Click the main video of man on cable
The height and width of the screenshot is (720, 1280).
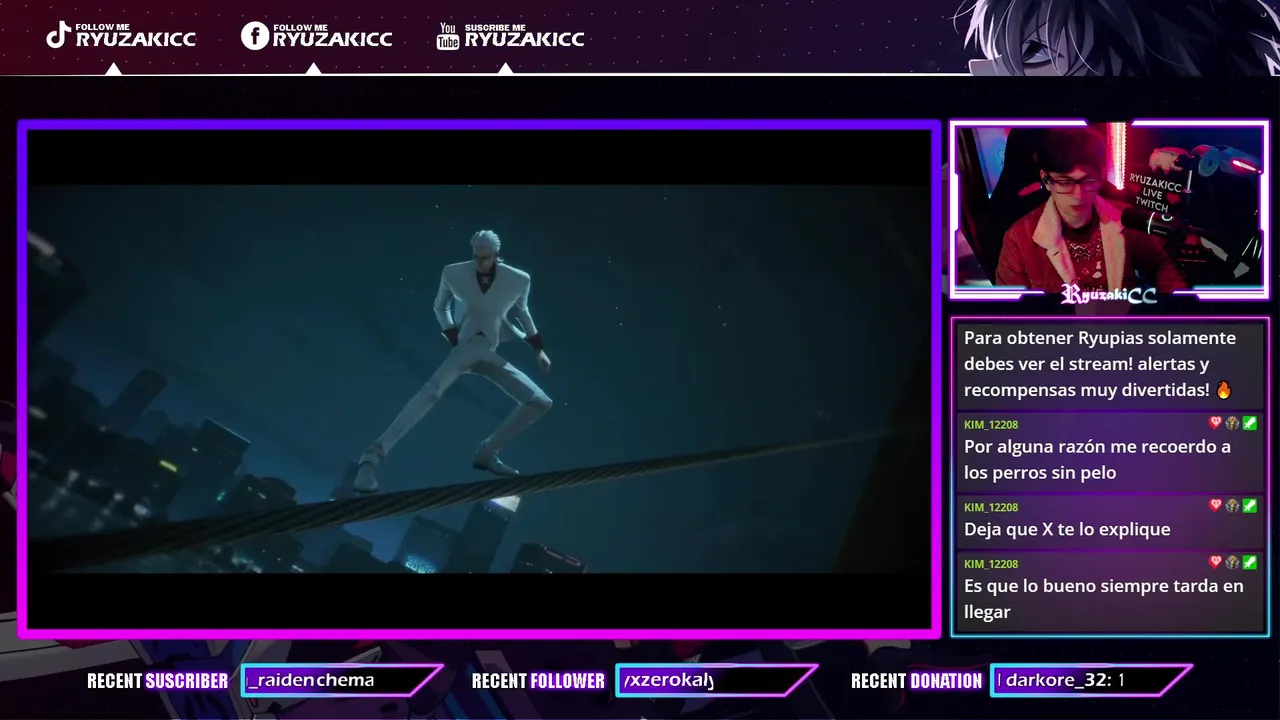[479, 378]
